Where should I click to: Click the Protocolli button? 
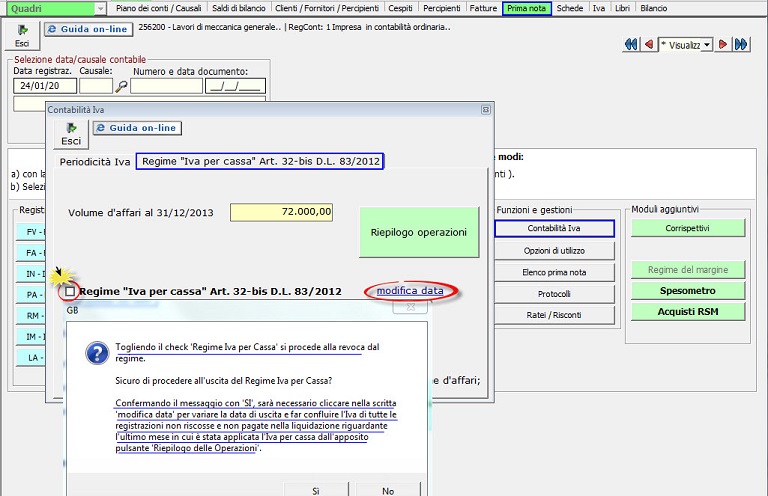tap(554, 294)
